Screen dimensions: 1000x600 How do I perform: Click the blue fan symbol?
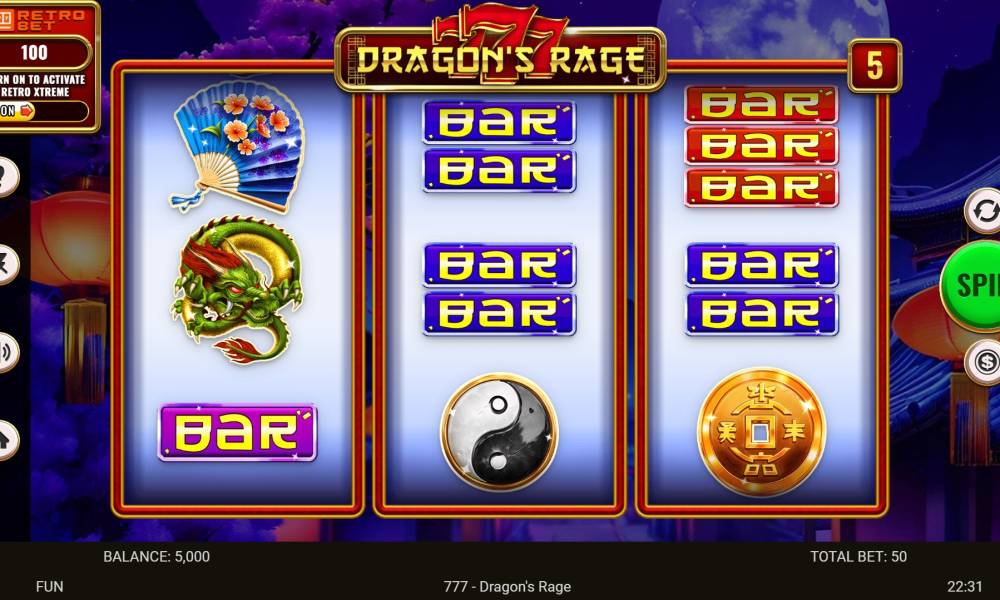(x=237, y=146)
